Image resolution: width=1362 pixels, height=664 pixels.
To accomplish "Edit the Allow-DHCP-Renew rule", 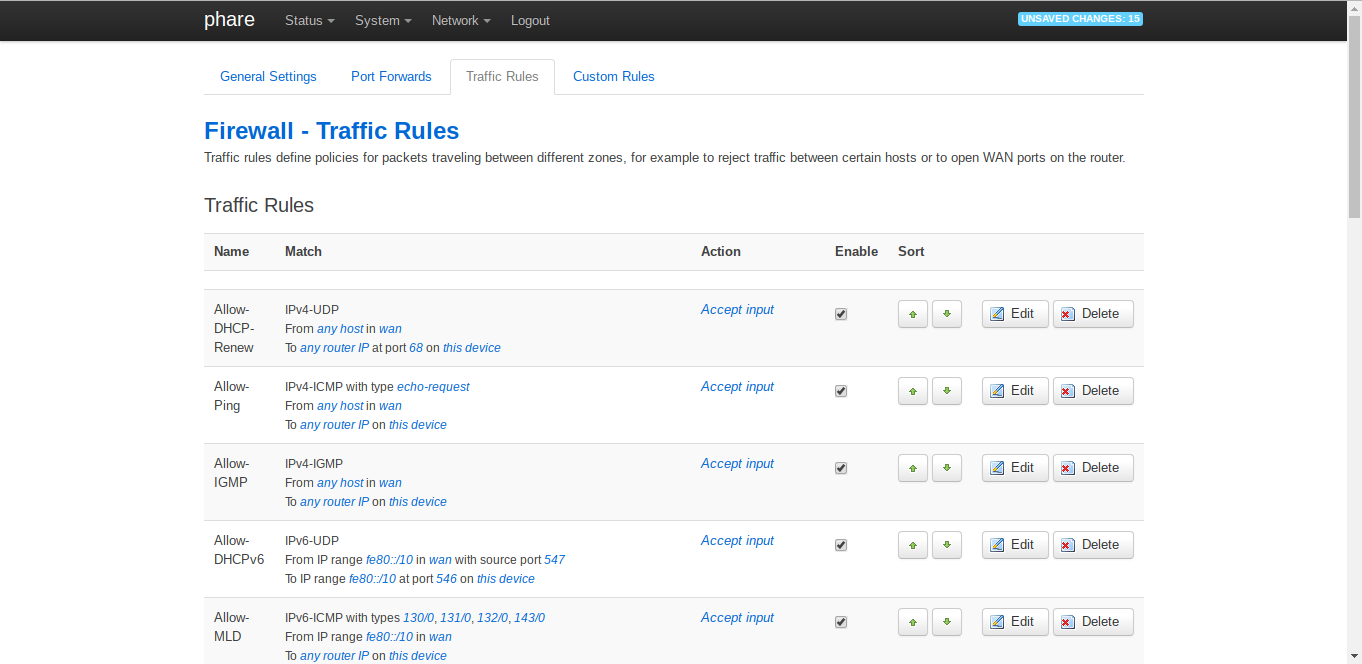I will point(1015,314).
